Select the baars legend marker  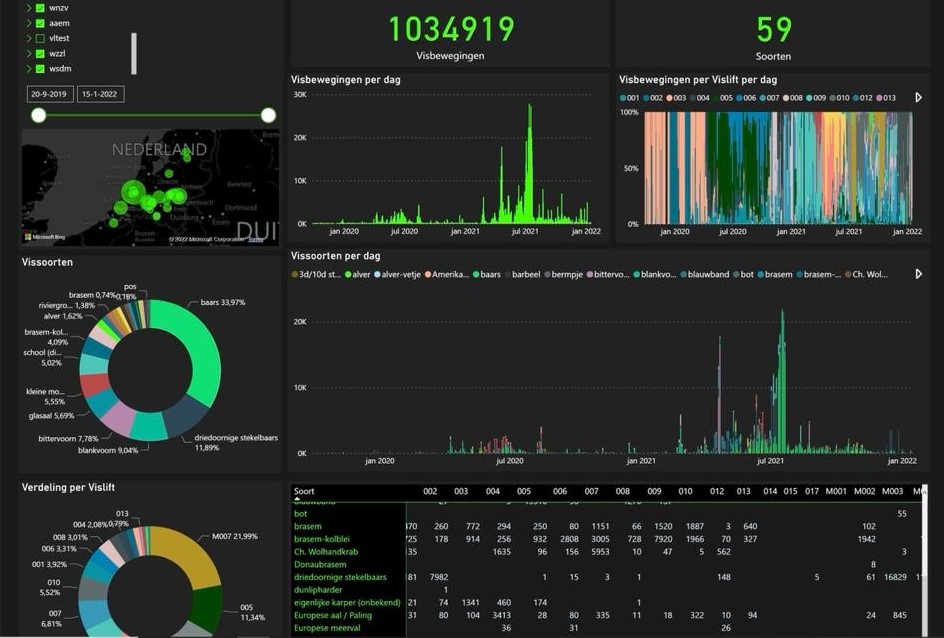(x=474, y=274)
